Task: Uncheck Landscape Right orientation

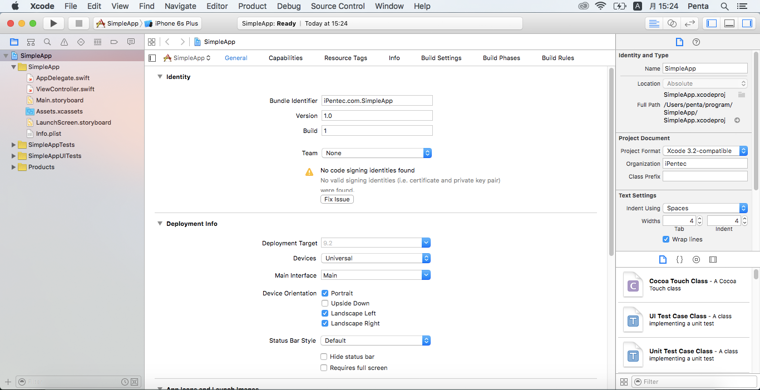Action: click(325, 323)
